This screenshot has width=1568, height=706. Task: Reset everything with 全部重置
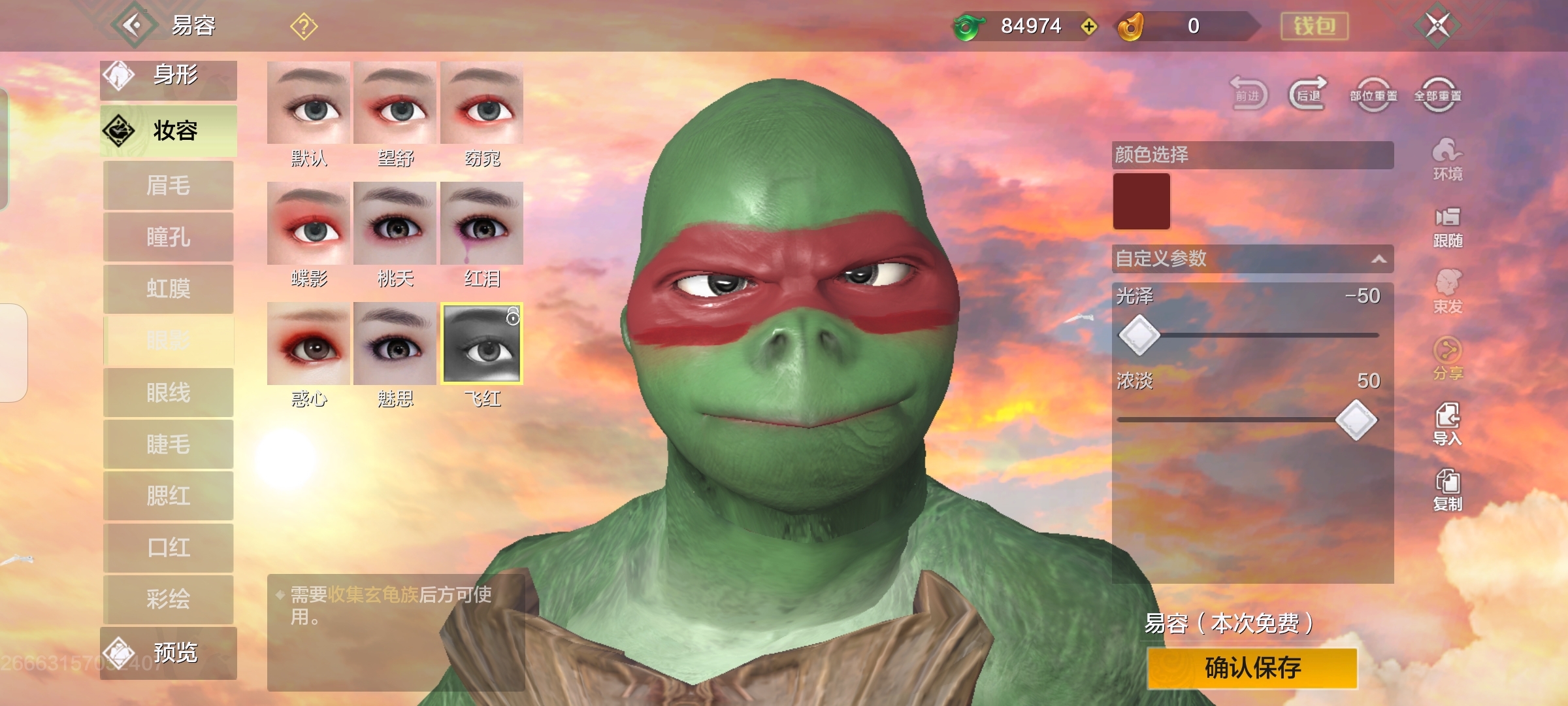coord(1437,95)
